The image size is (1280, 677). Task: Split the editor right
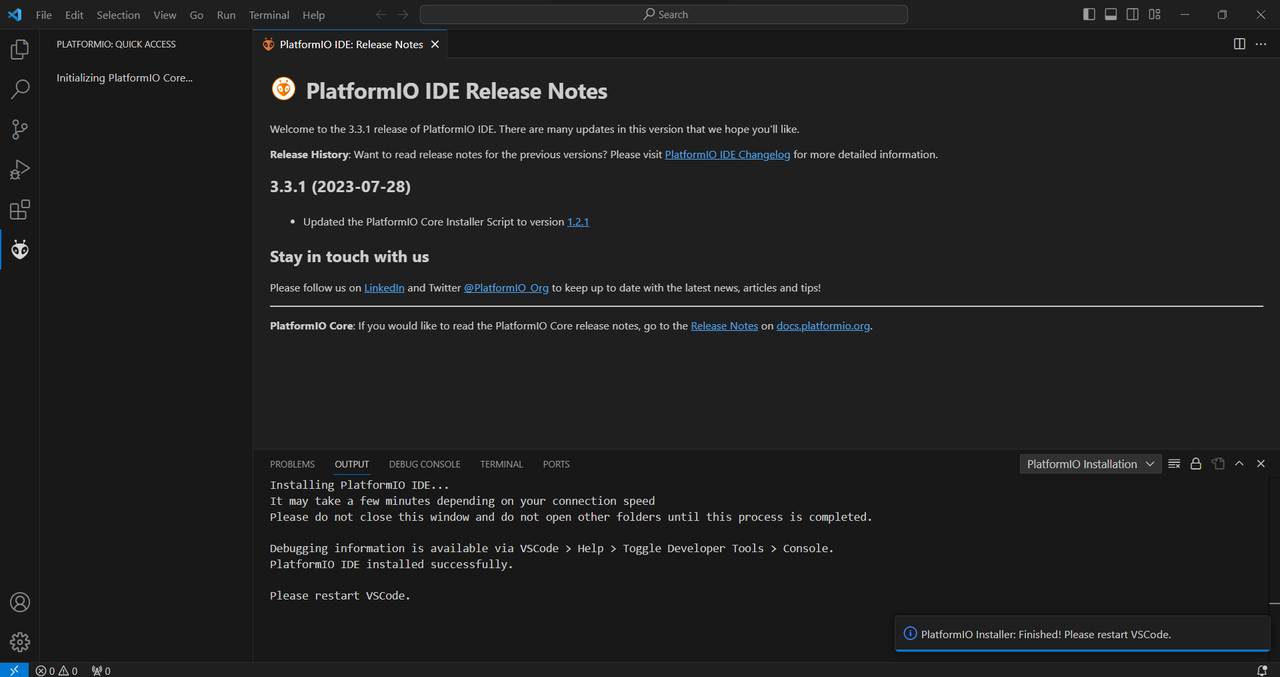[1239, 44]
